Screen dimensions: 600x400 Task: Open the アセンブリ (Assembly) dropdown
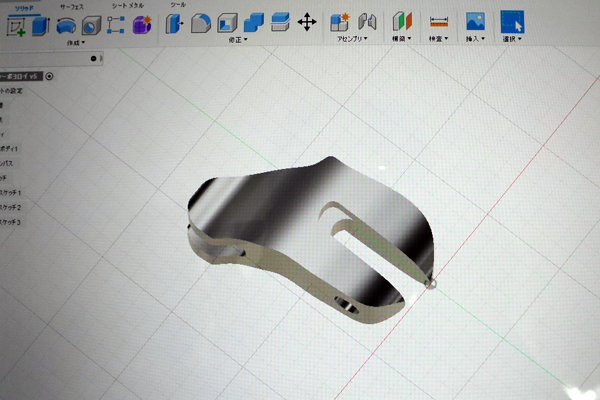coord(353,40)
